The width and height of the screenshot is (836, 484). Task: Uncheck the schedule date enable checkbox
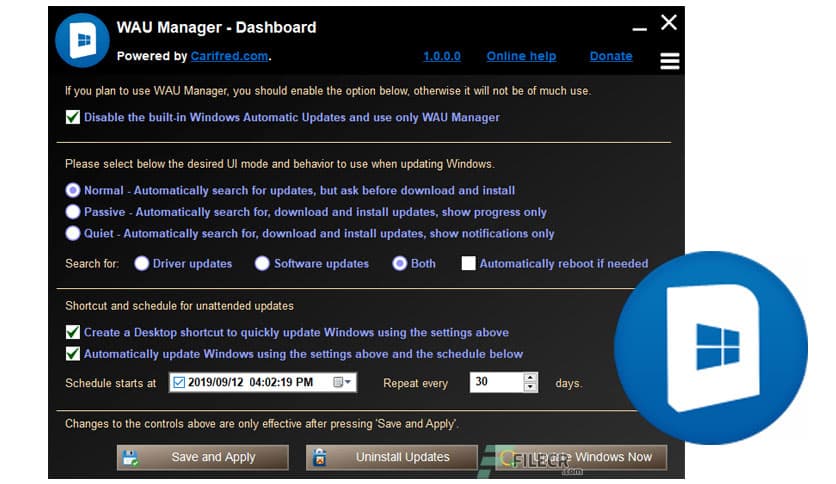pyautogui.click(x=179, y=382)
